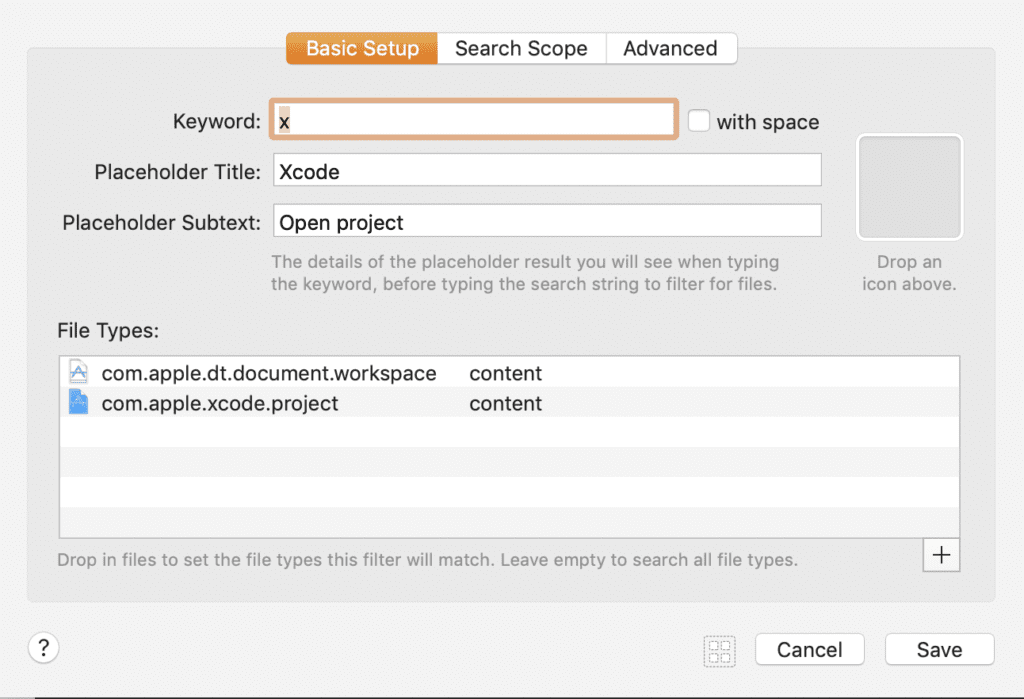Click the plus button to add file type

(x=940, y=555)
